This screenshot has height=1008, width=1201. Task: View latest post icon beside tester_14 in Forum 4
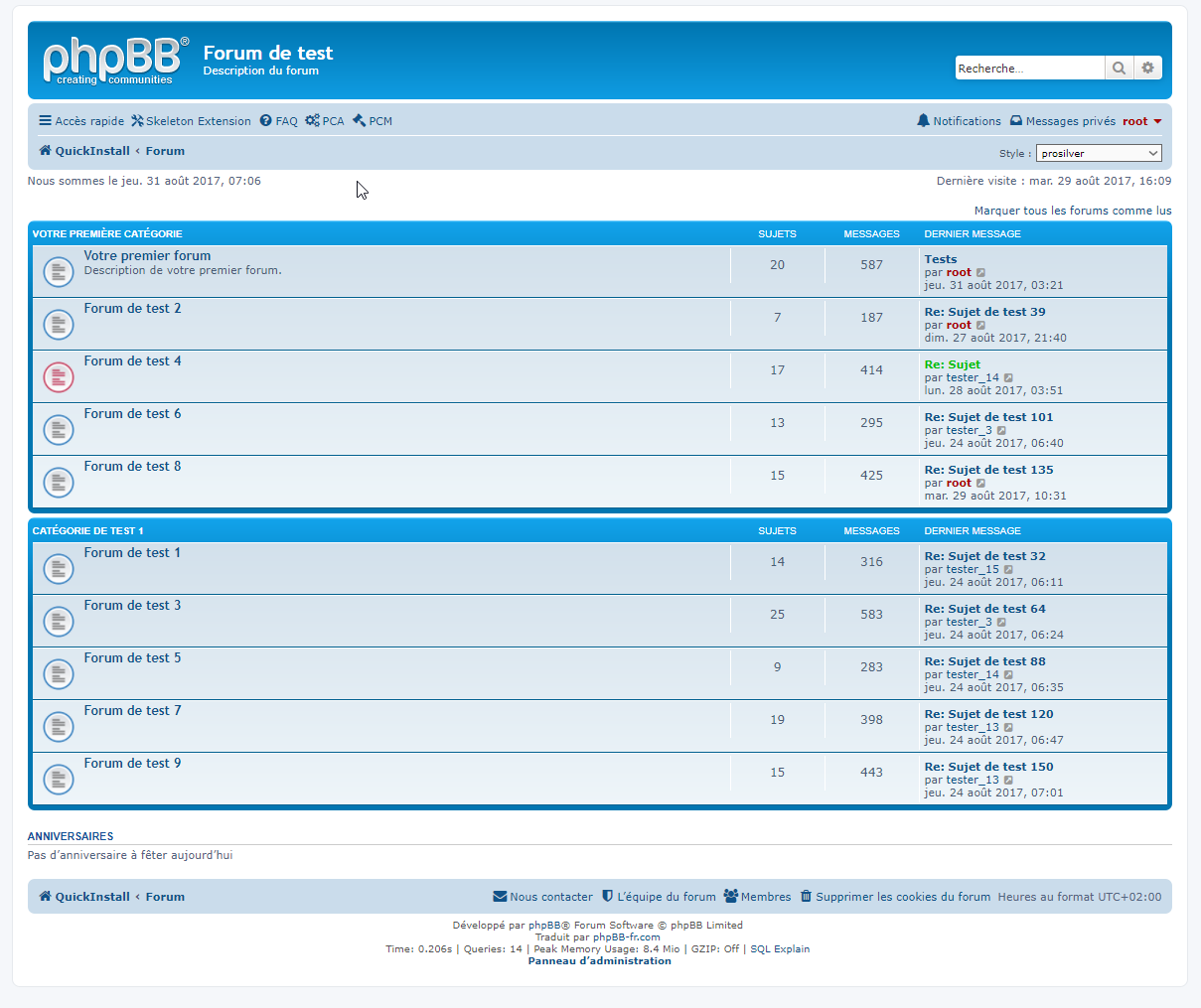(x=1008, y=378)
